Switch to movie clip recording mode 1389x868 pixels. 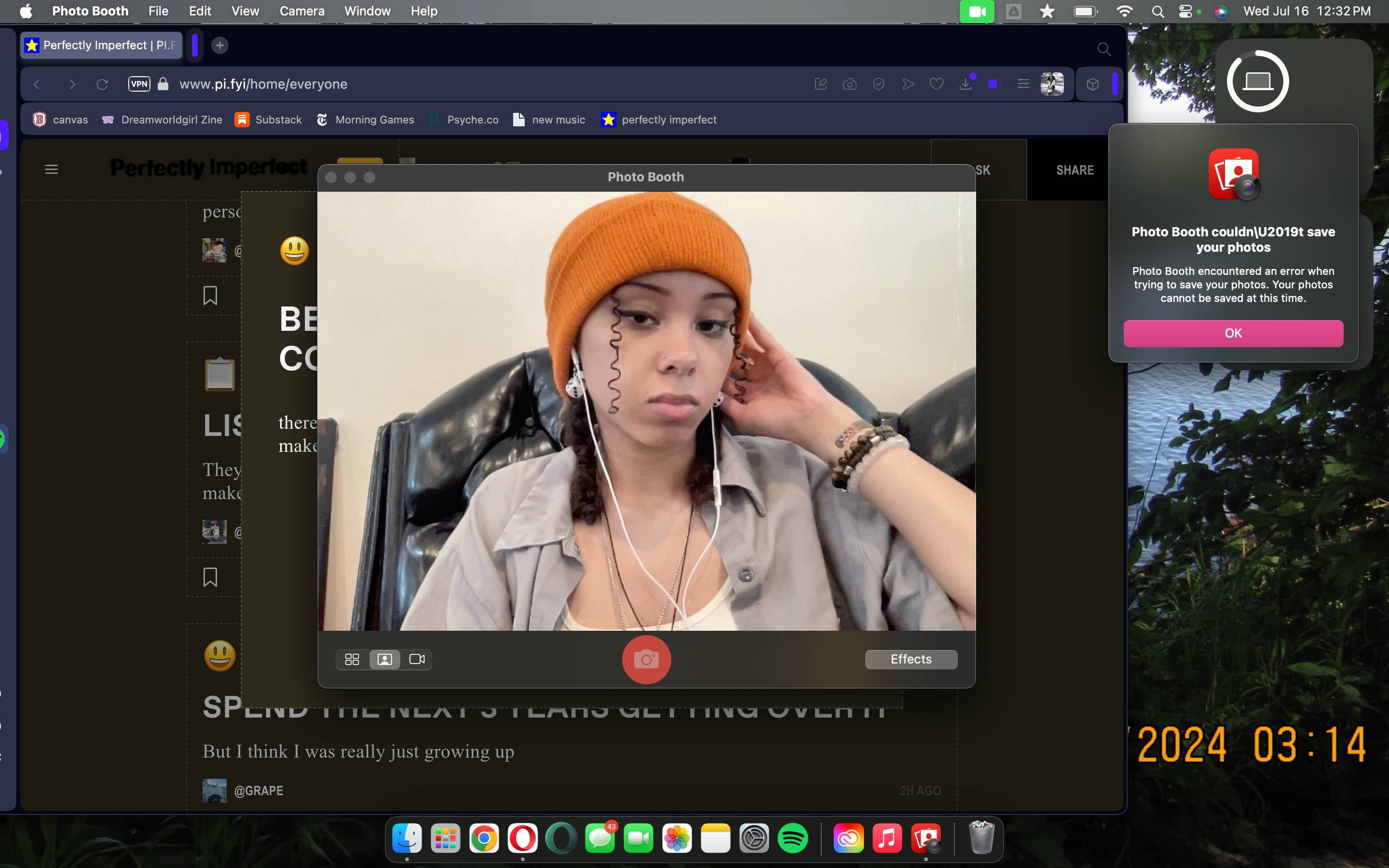(417, 659)
